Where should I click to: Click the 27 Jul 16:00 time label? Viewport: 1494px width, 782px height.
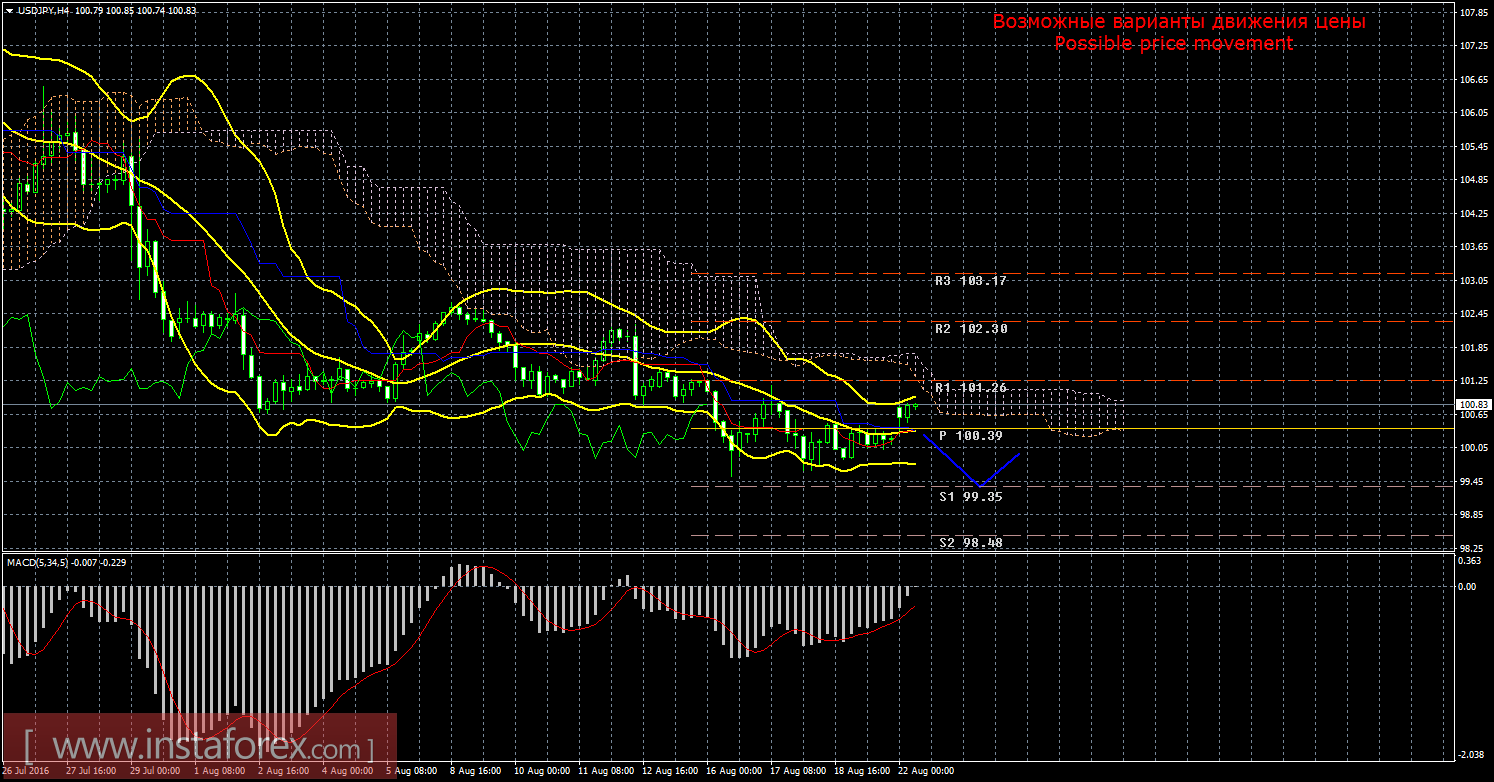90,772
